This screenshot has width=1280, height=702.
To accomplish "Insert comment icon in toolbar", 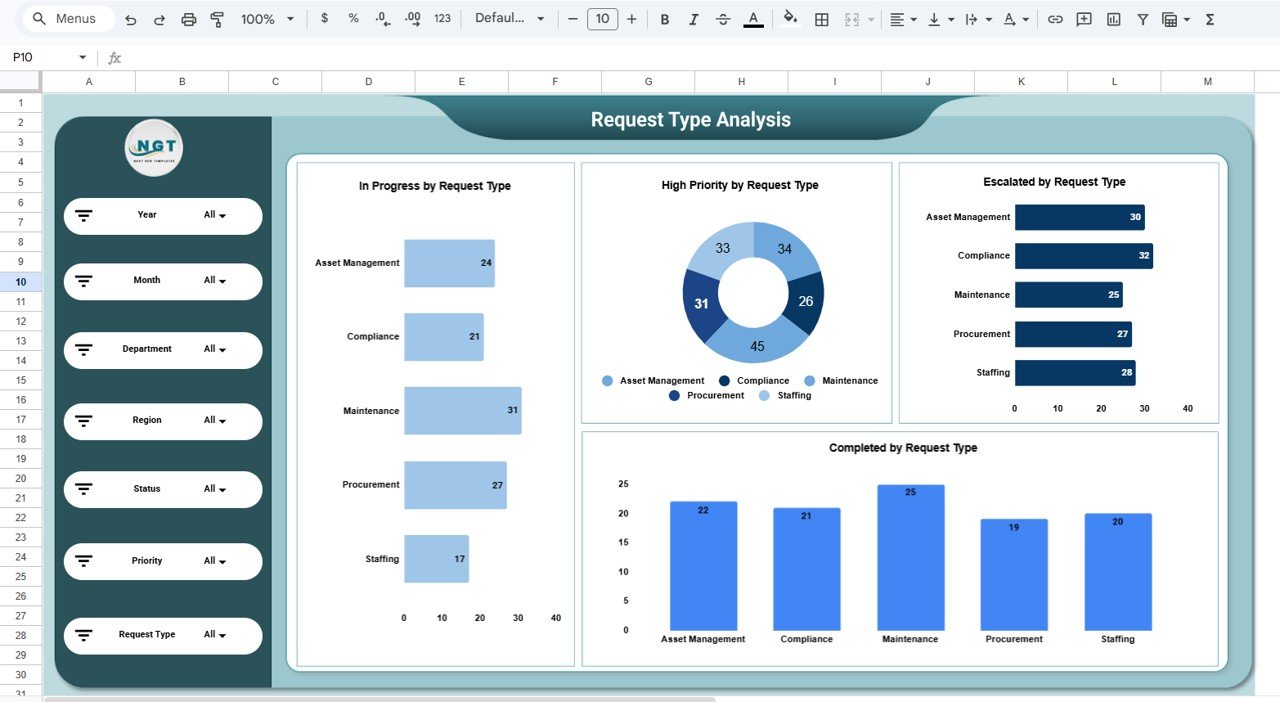I will (1084, 19).
